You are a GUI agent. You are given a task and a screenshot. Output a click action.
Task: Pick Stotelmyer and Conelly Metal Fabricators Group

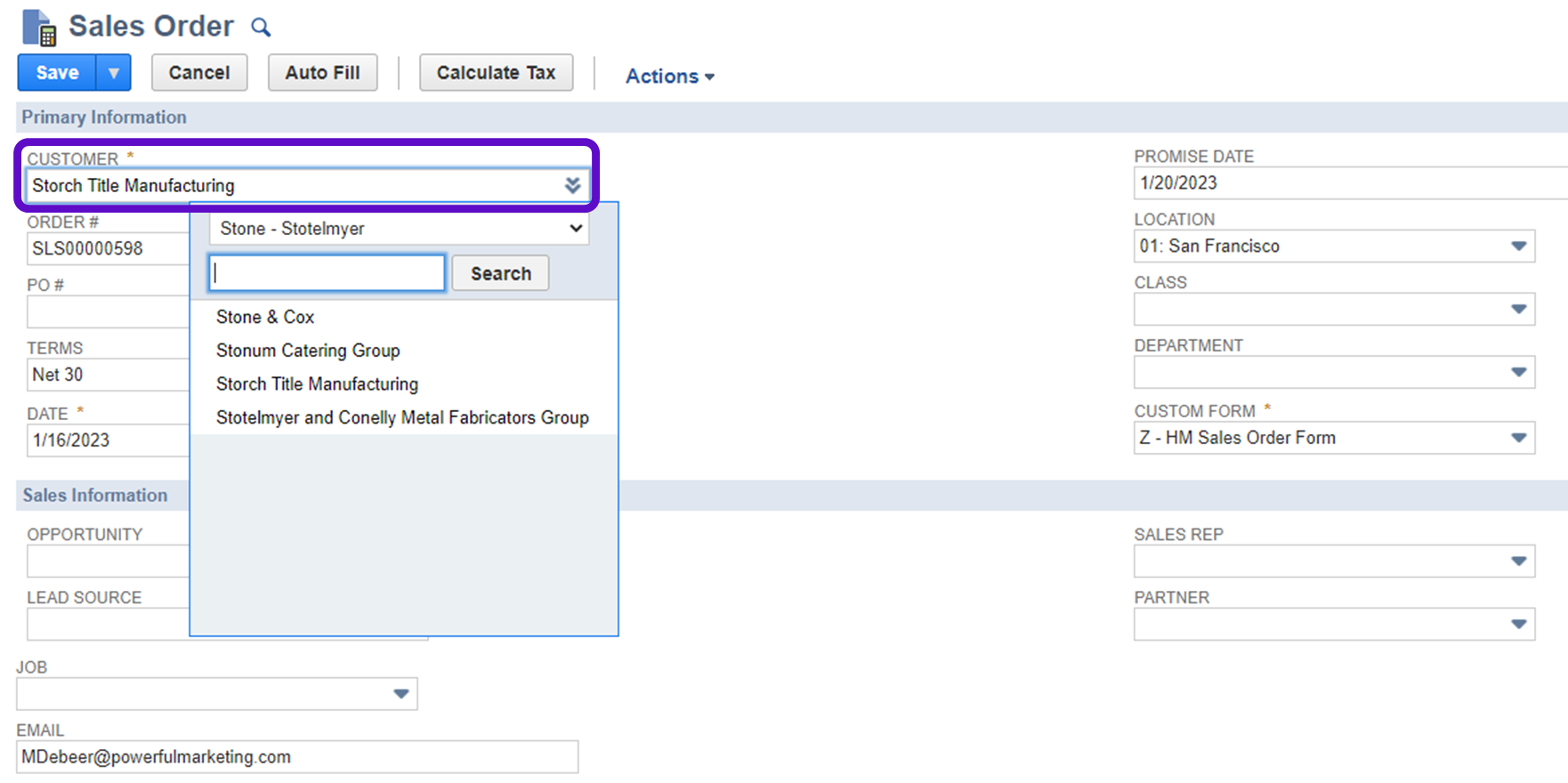pyautogui.click(x=402, y=417)
